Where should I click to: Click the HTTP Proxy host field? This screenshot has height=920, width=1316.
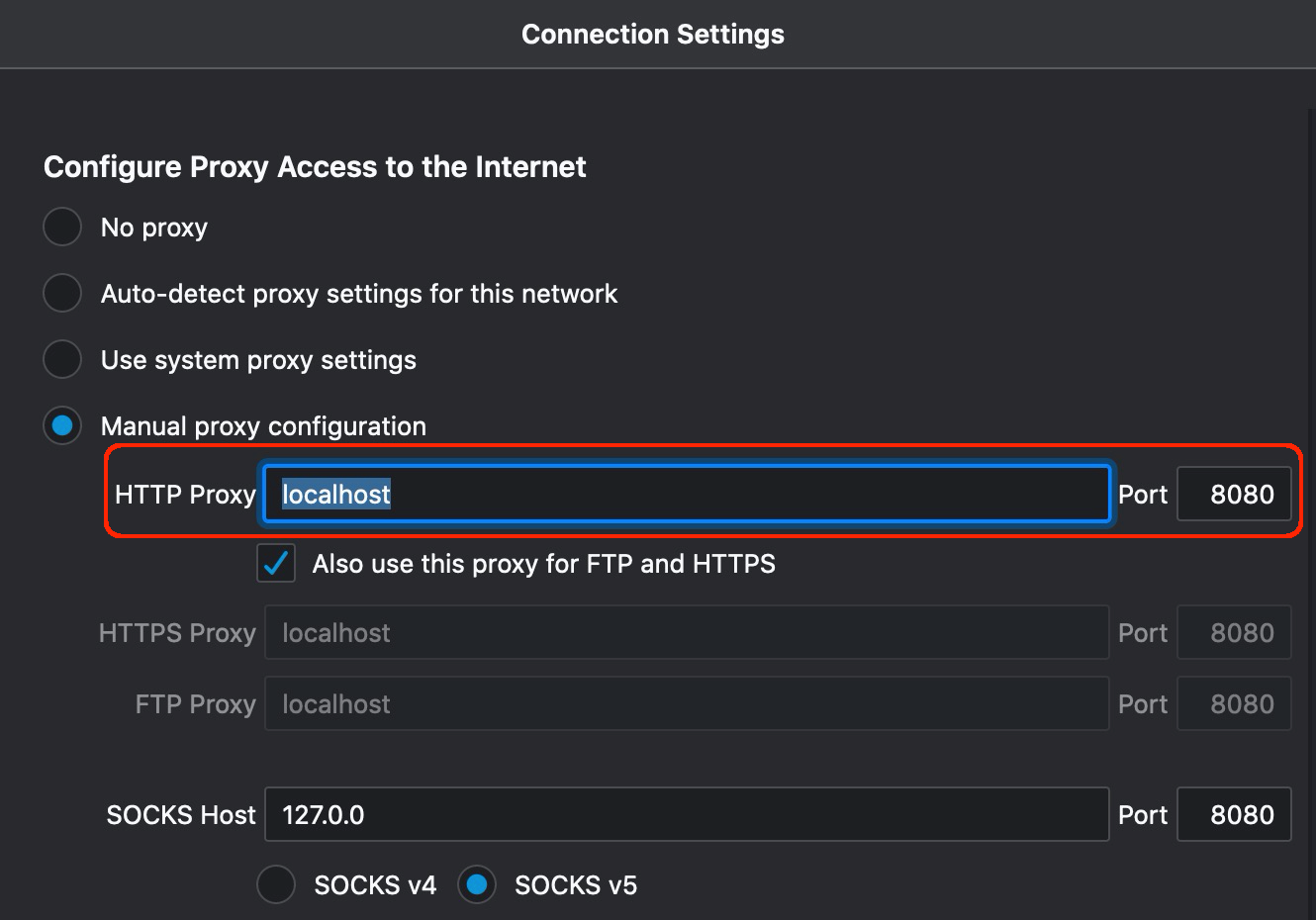(687, 494)
